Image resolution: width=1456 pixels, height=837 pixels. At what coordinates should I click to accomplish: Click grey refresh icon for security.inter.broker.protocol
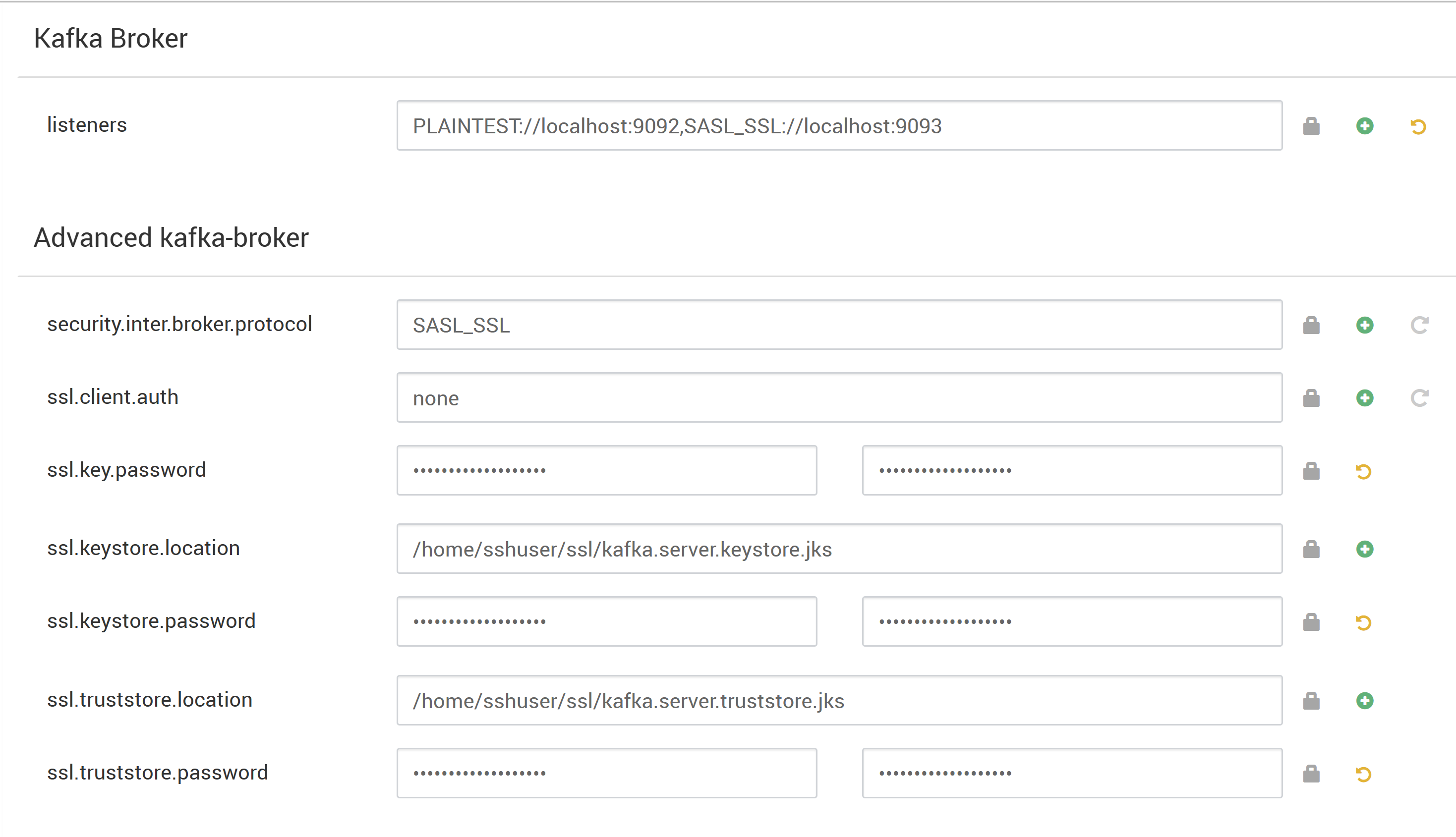click(x=1419, y=326)
